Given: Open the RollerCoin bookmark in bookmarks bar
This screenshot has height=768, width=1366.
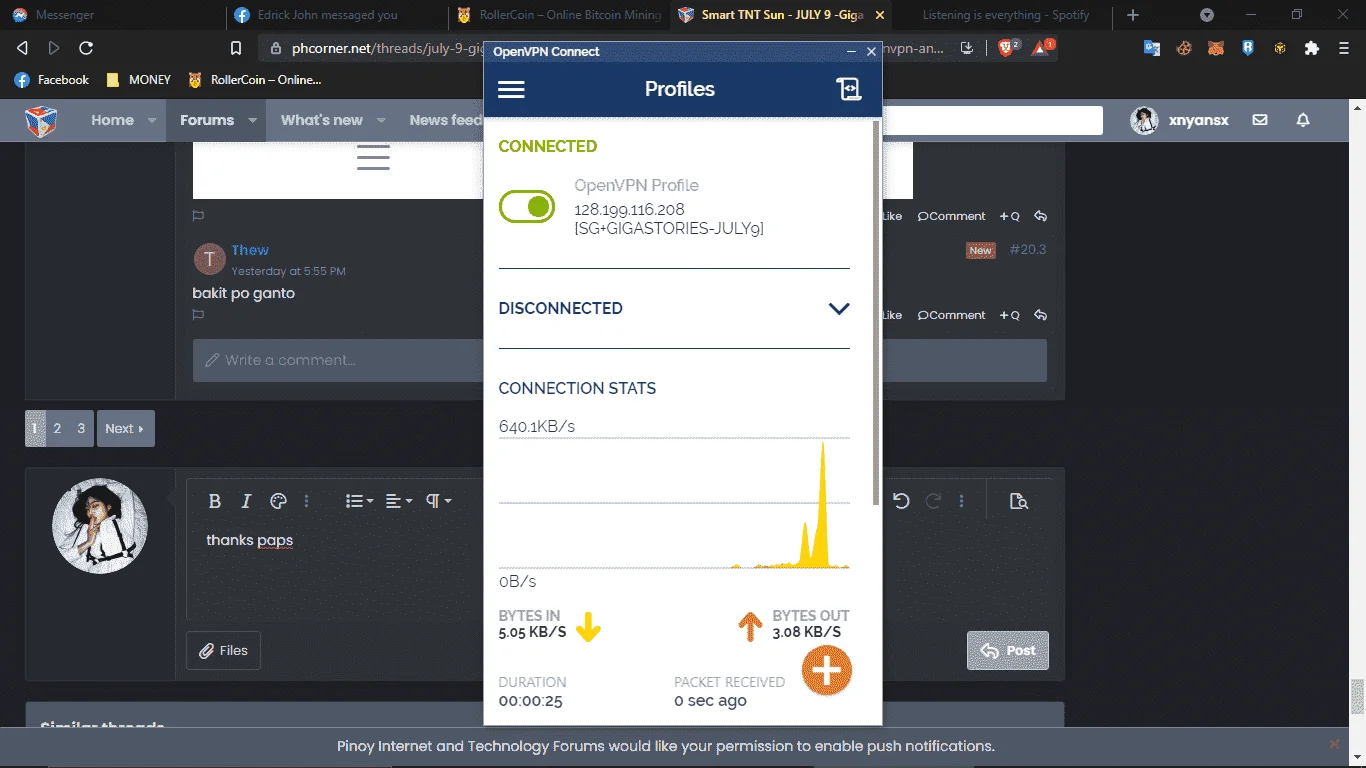Looking at the screenshot, I should (254, 80).
